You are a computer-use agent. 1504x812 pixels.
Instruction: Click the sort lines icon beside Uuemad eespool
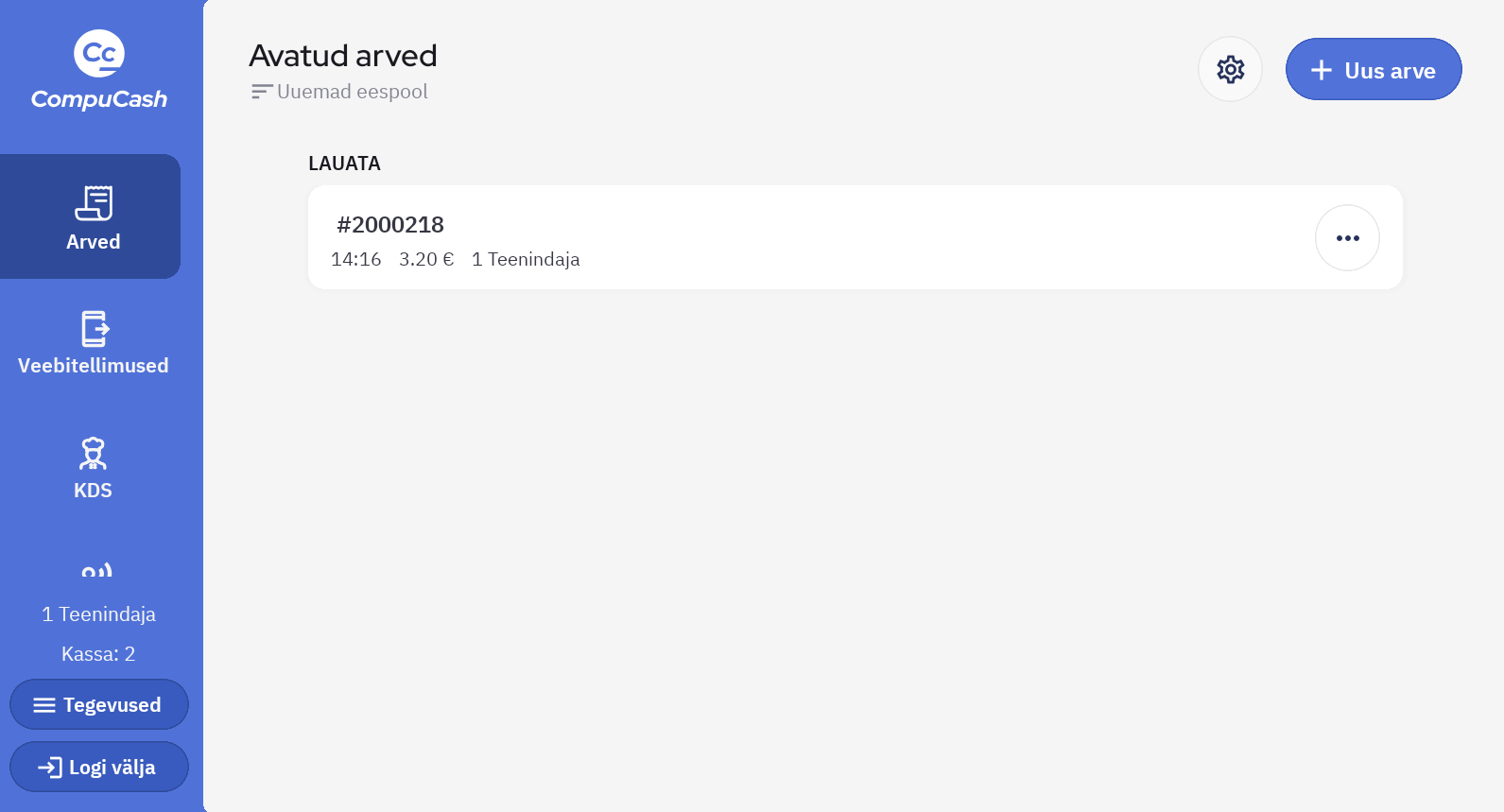point(261,92)
